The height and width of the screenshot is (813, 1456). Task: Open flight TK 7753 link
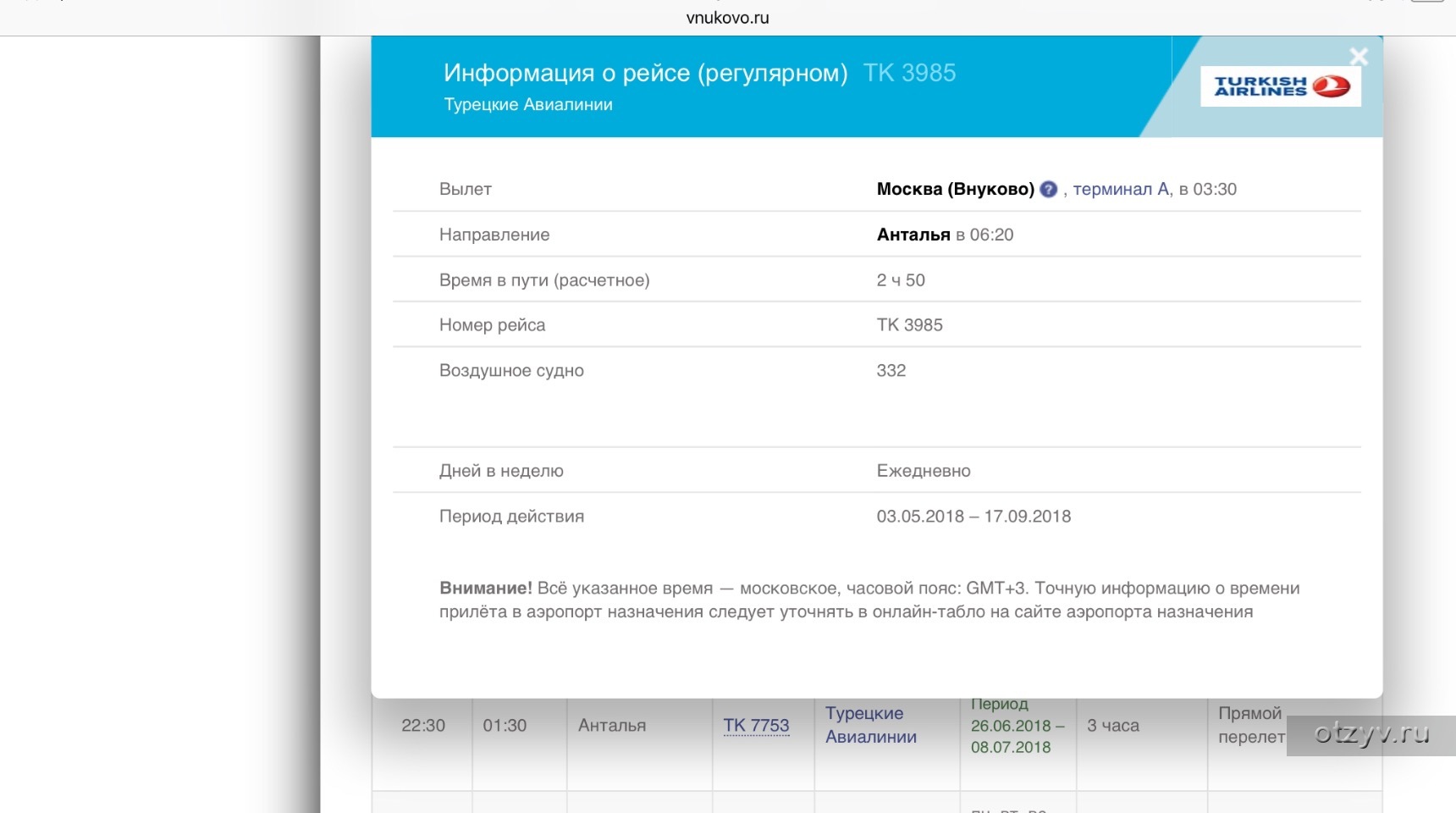click(756, 726)
